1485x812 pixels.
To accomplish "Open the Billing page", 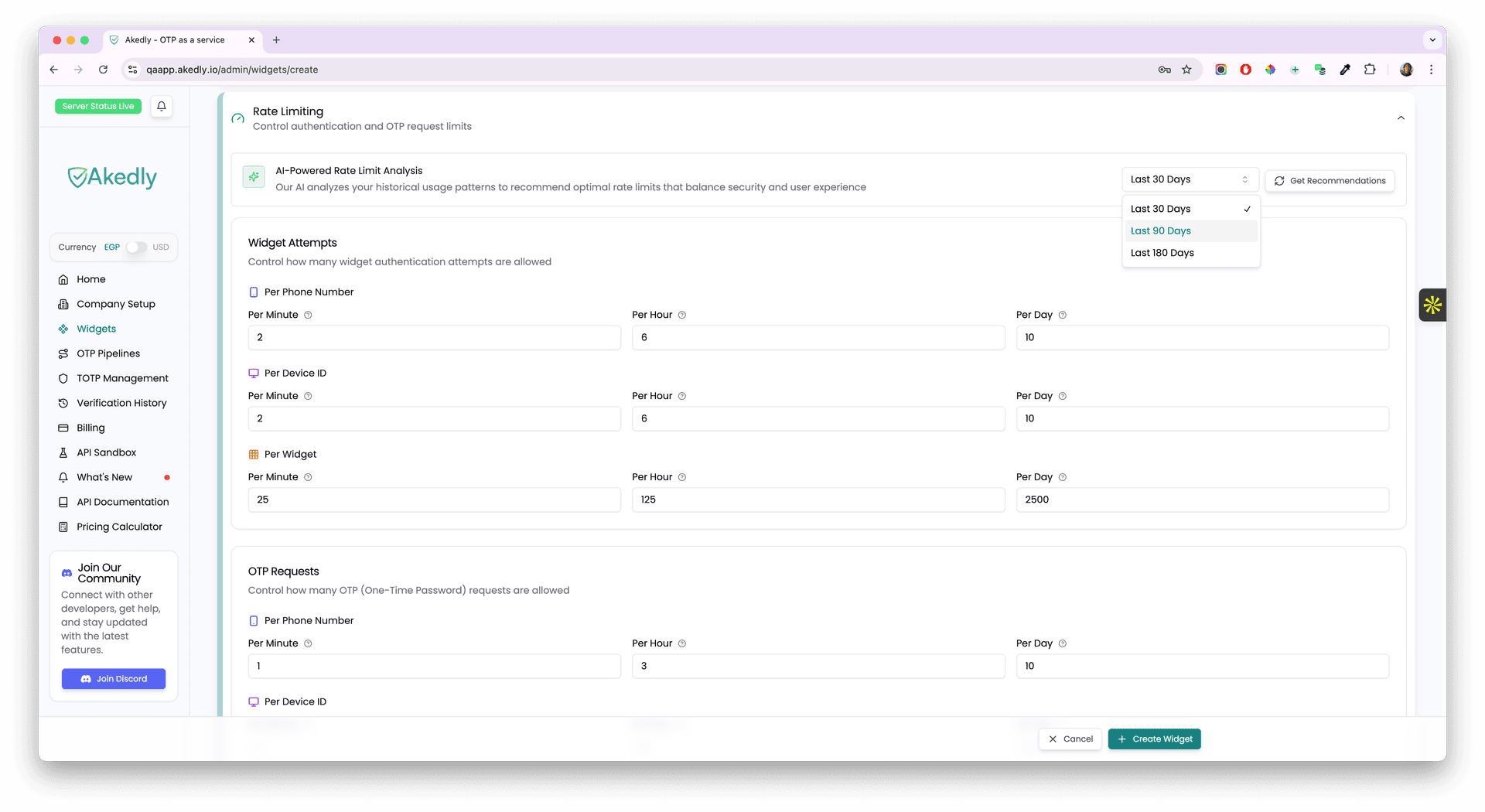I will (x=90, y=428).
